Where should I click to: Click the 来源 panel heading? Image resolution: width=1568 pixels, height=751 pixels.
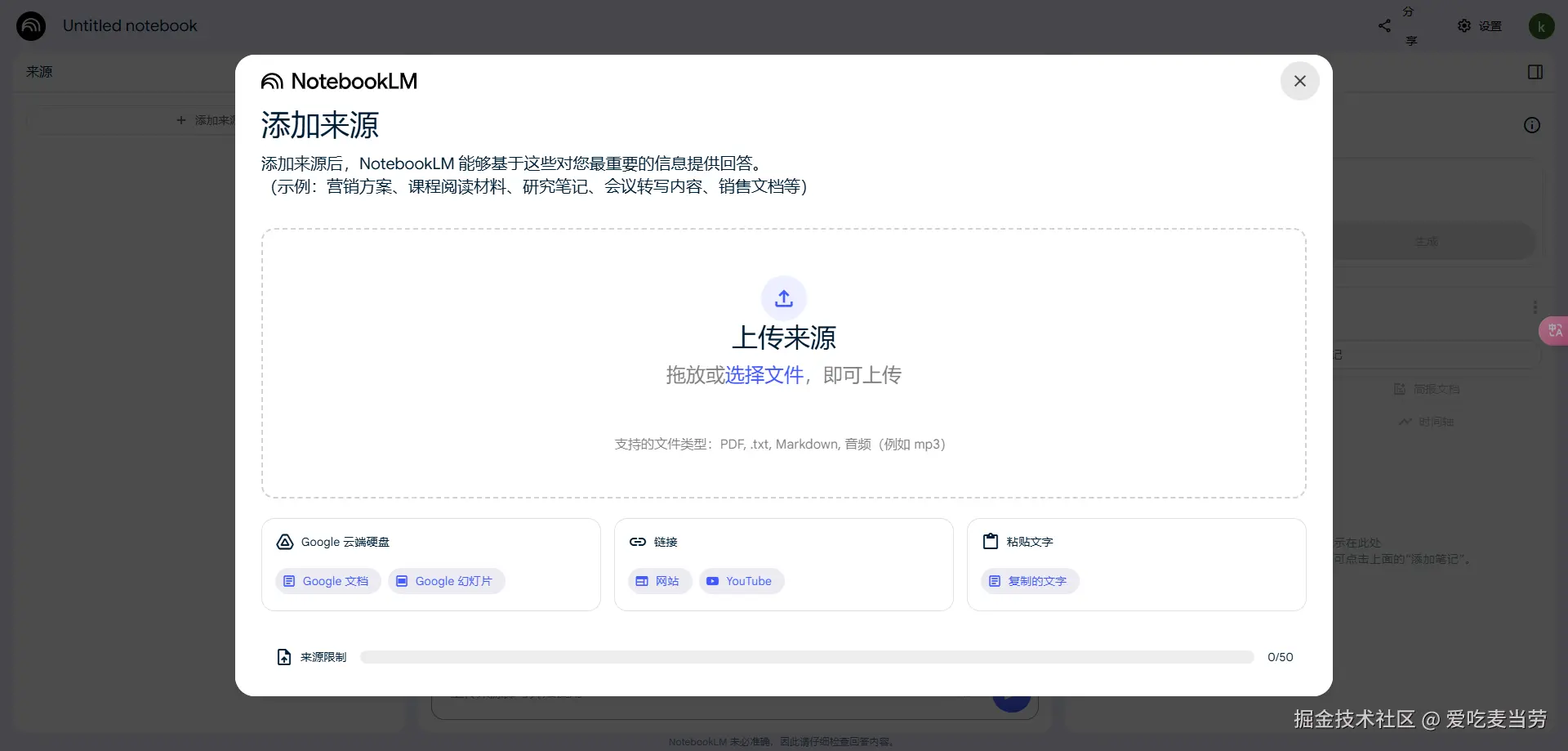tap(39, 72)
